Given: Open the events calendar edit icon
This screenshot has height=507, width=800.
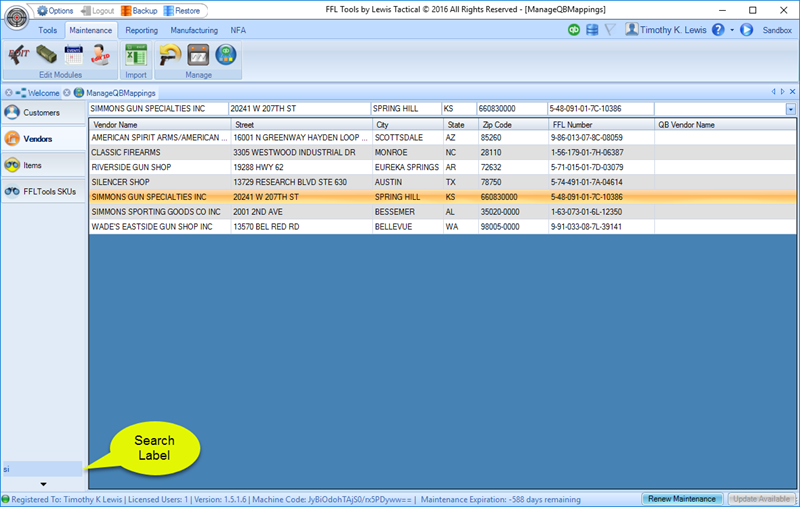Looking at the screenshot, I should 73,55.
